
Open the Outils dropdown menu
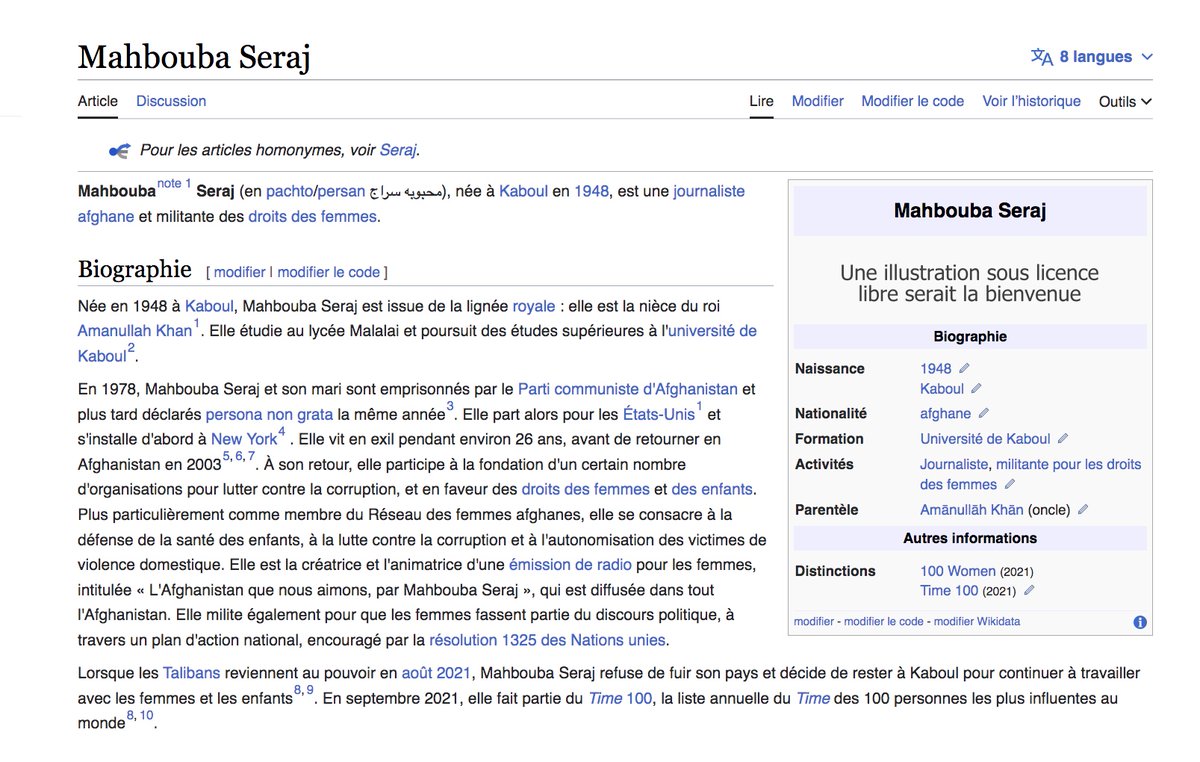(1125, 101)
